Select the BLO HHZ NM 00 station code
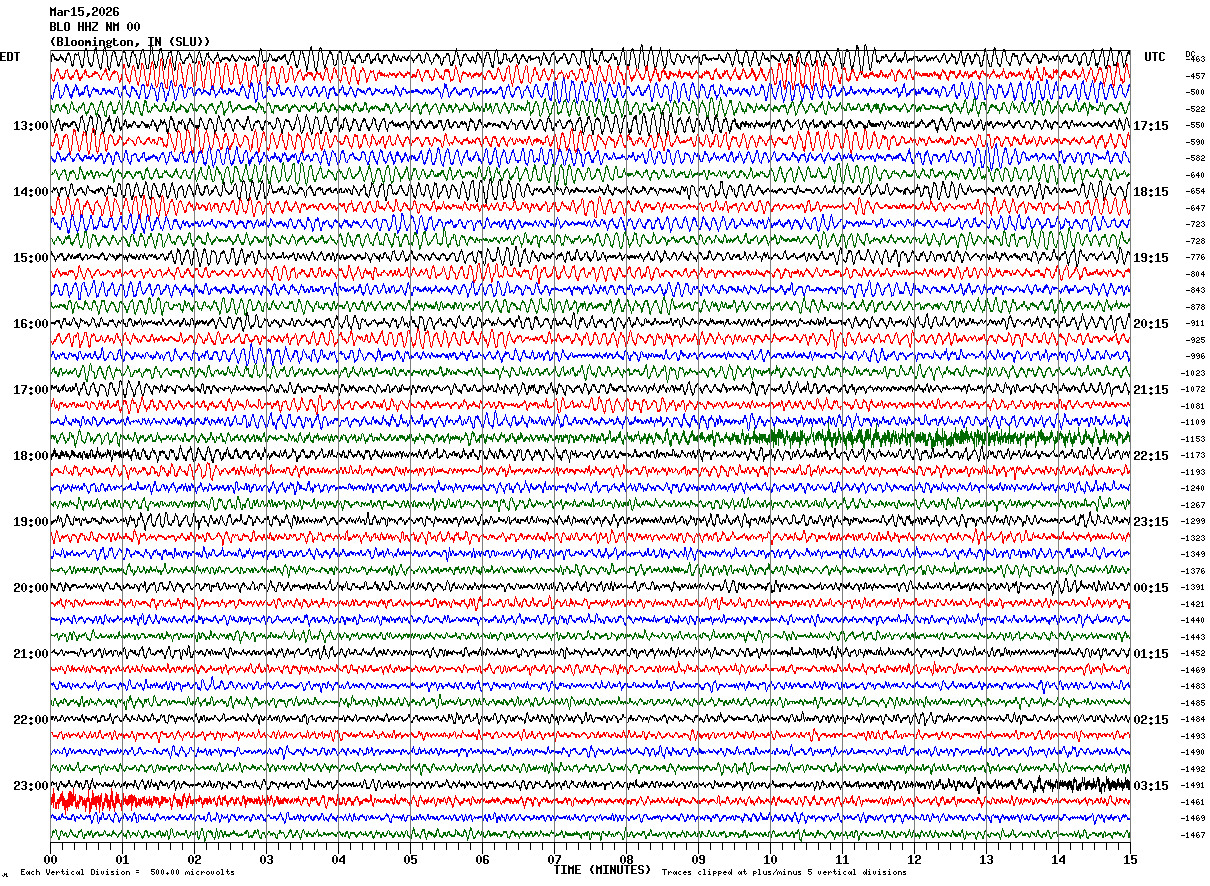Viewport: 1210px width, 886px height. (x=95, y=27)
